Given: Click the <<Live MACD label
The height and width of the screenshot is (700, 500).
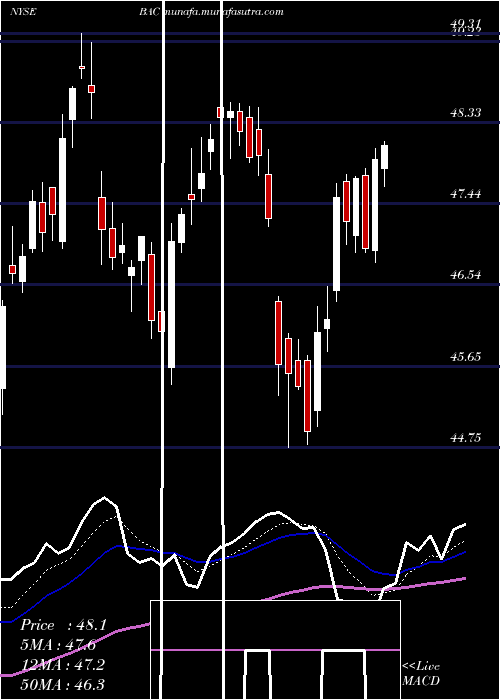Looking at the screenshot, I should pyautogui.click(x=421, y=673).
